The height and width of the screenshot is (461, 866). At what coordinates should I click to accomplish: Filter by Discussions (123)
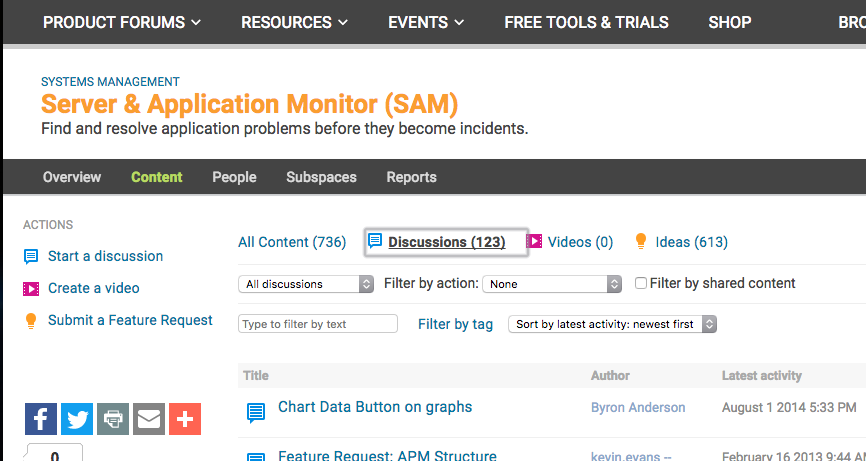[x=447, y=242]
